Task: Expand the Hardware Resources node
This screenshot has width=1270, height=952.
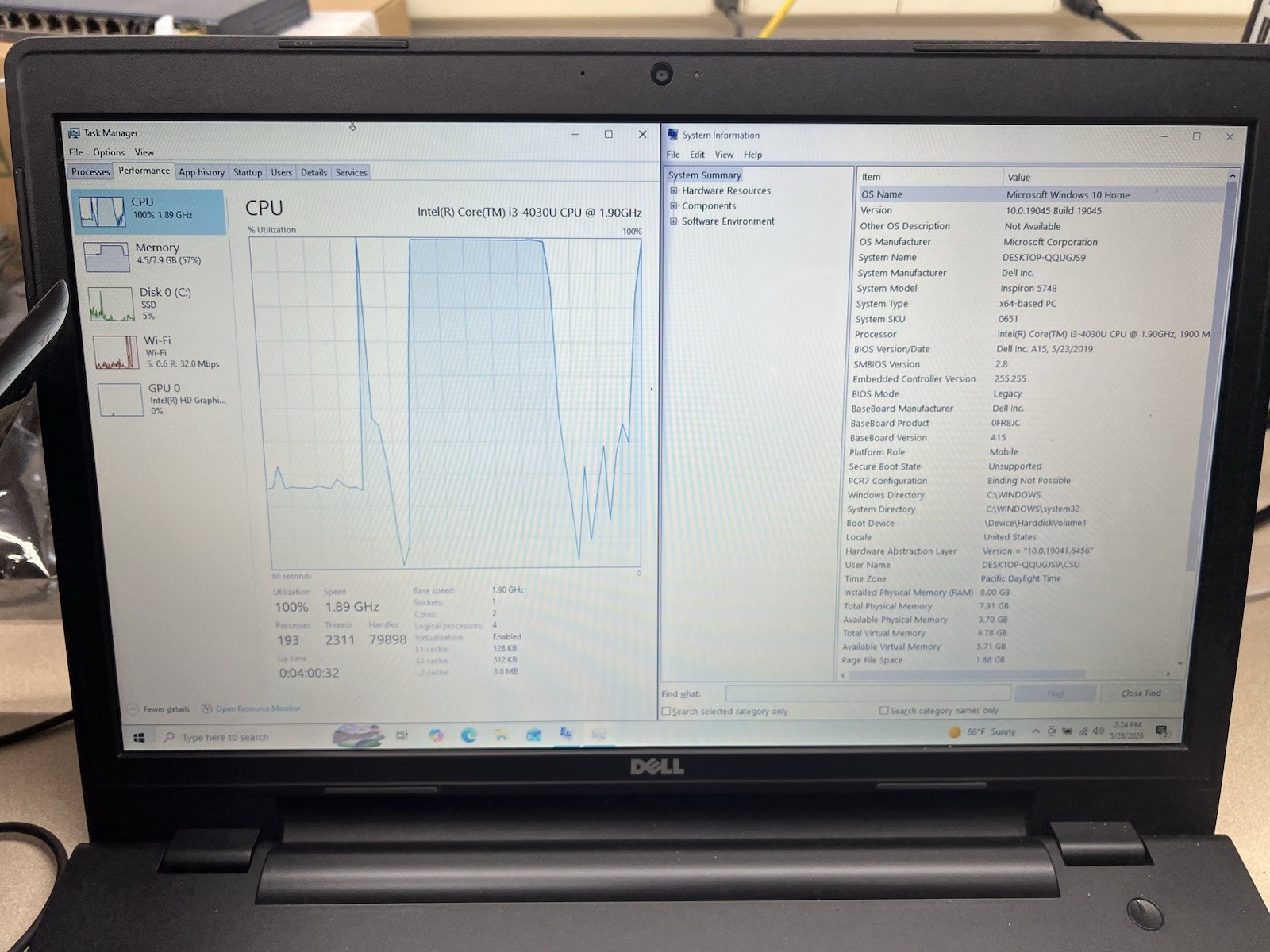Action: (674, 190)
